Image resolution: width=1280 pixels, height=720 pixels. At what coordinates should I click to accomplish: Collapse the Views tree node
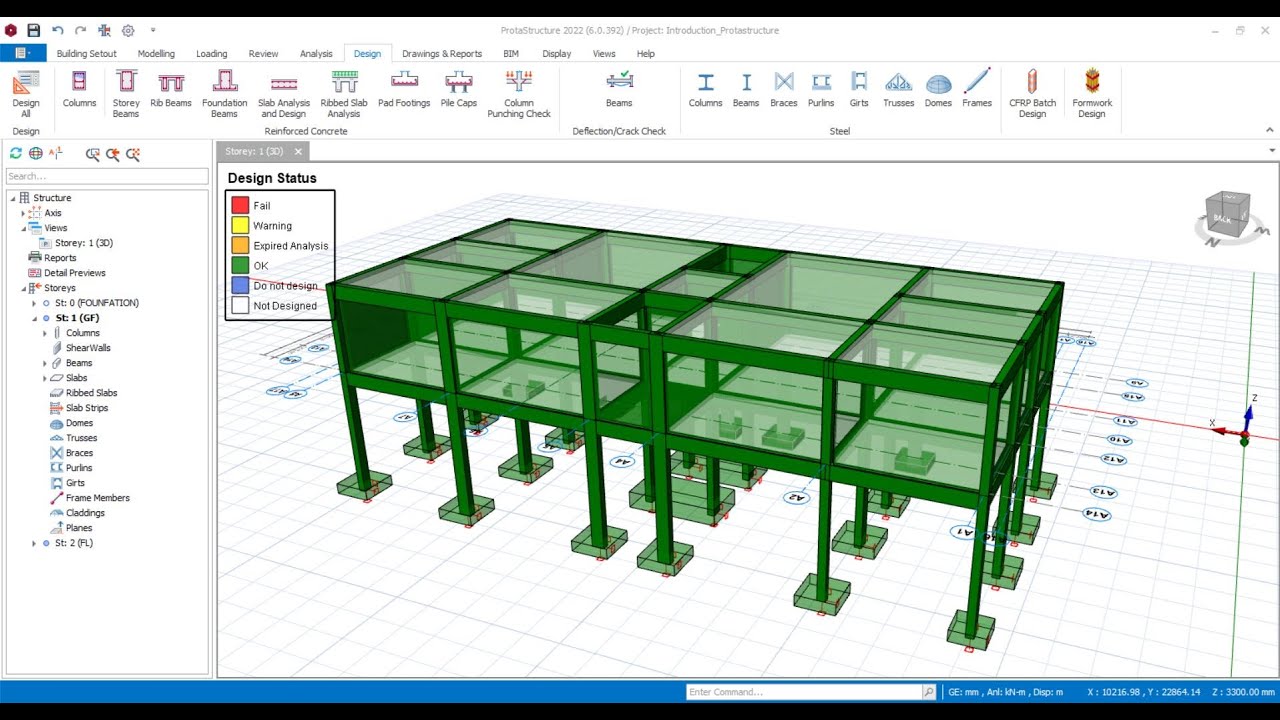tap(24, 228)
